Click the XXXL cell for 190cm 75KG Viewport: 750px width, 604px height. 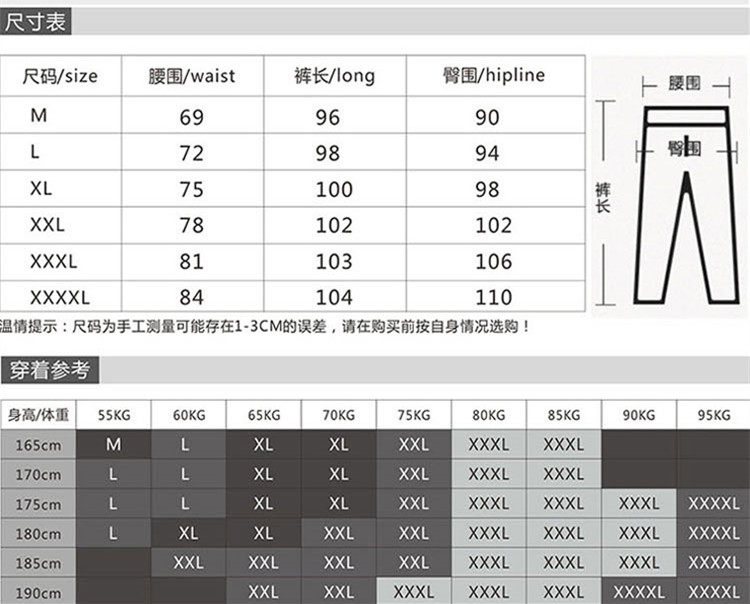click(x=414, y=592)
